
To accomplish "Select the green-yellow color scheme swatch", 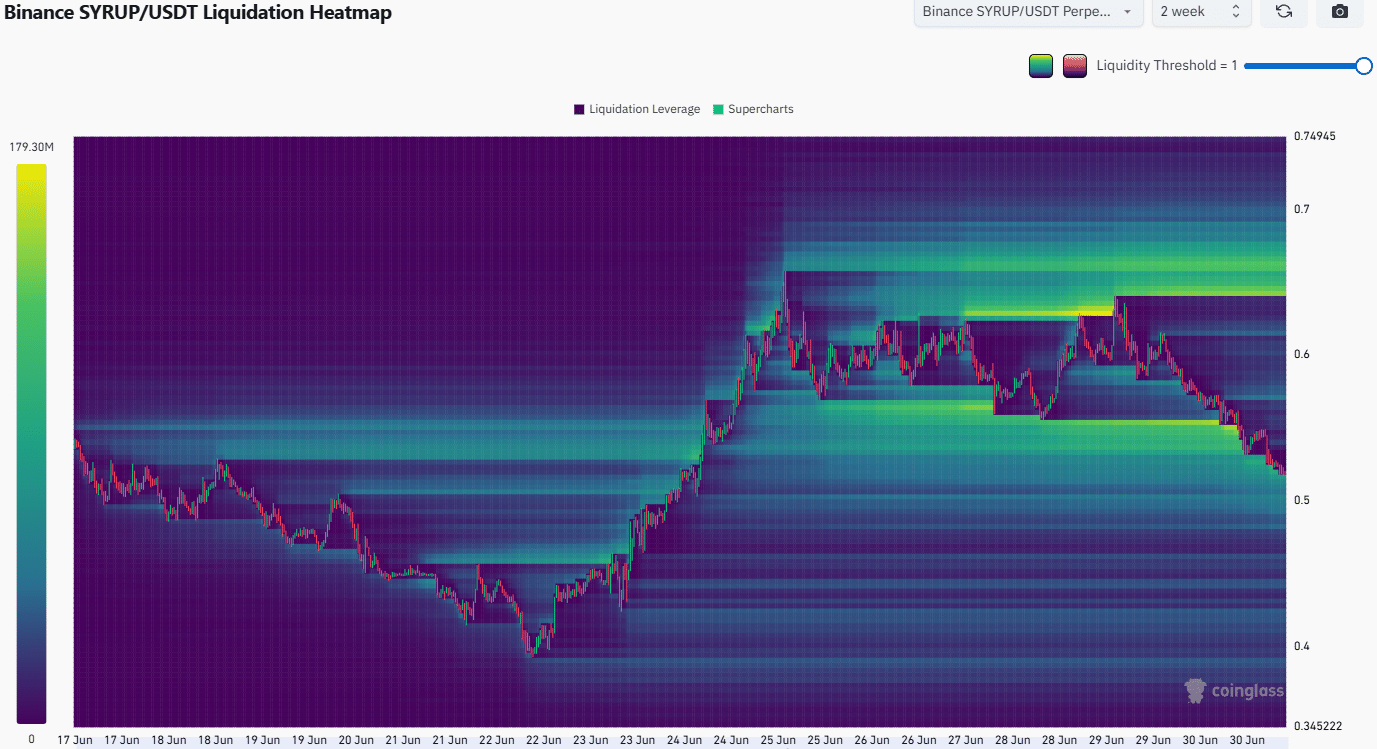I will pos(1040,66).
